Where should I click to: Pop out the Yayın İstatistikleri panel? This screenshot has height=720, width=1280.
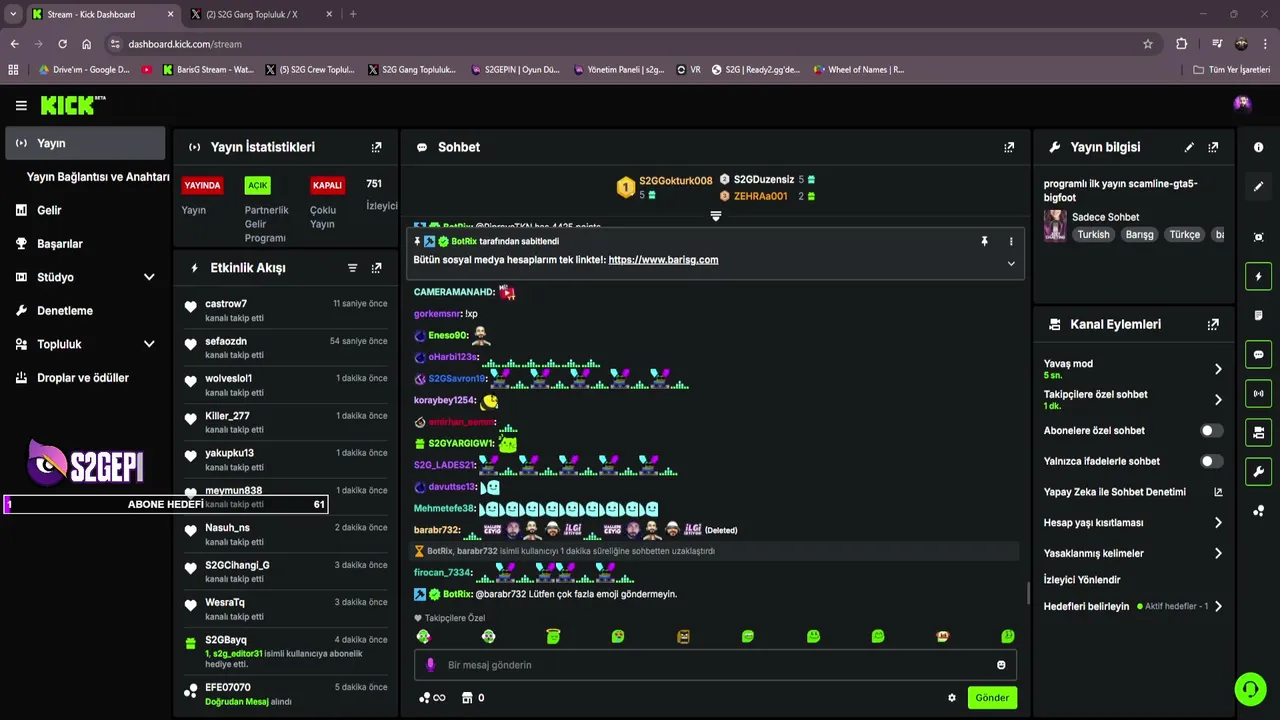point(376,147)
